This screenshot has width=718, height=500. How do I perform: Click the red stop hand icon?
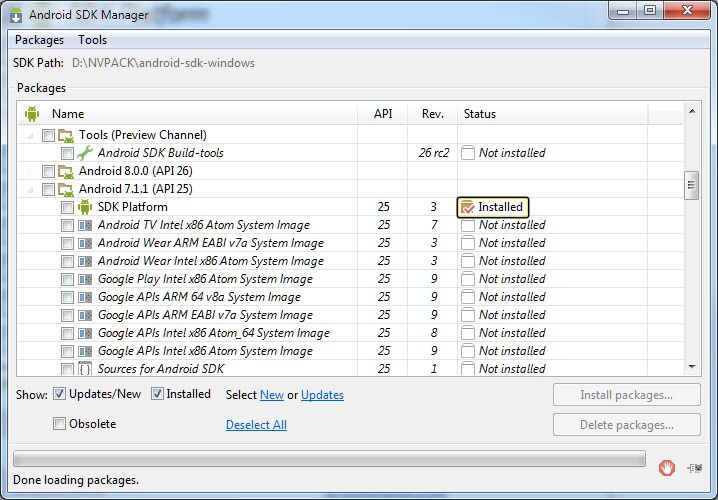pyautogui.click(x=667, y=468)
